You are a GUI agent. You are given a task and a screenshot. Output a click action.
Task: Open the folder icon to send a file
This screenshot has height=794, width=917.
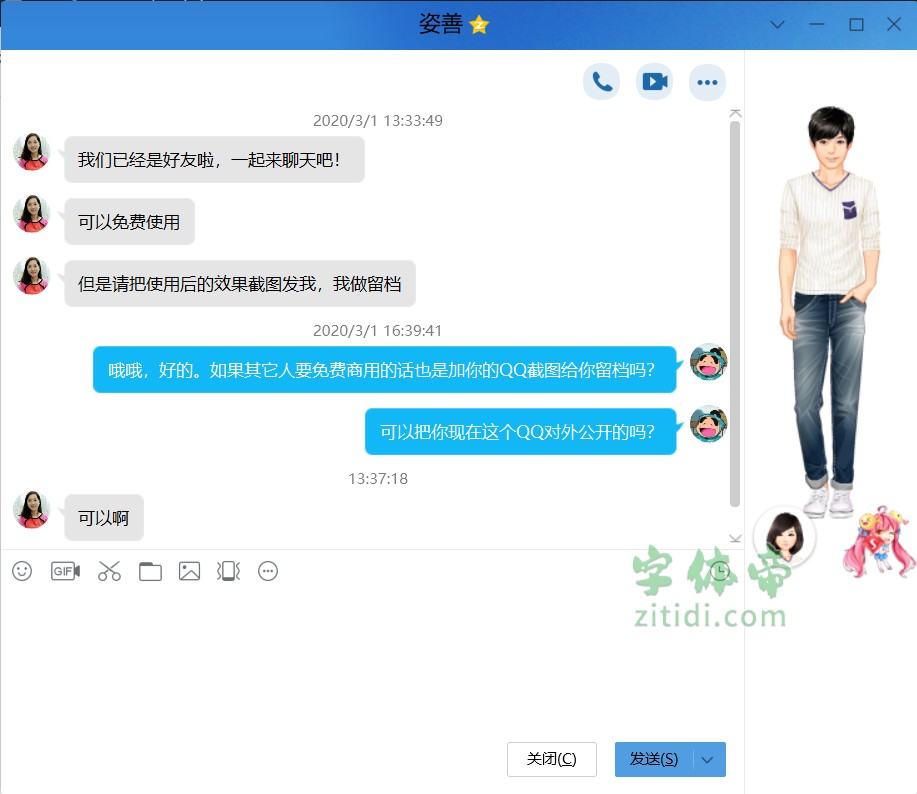point(150,571)
